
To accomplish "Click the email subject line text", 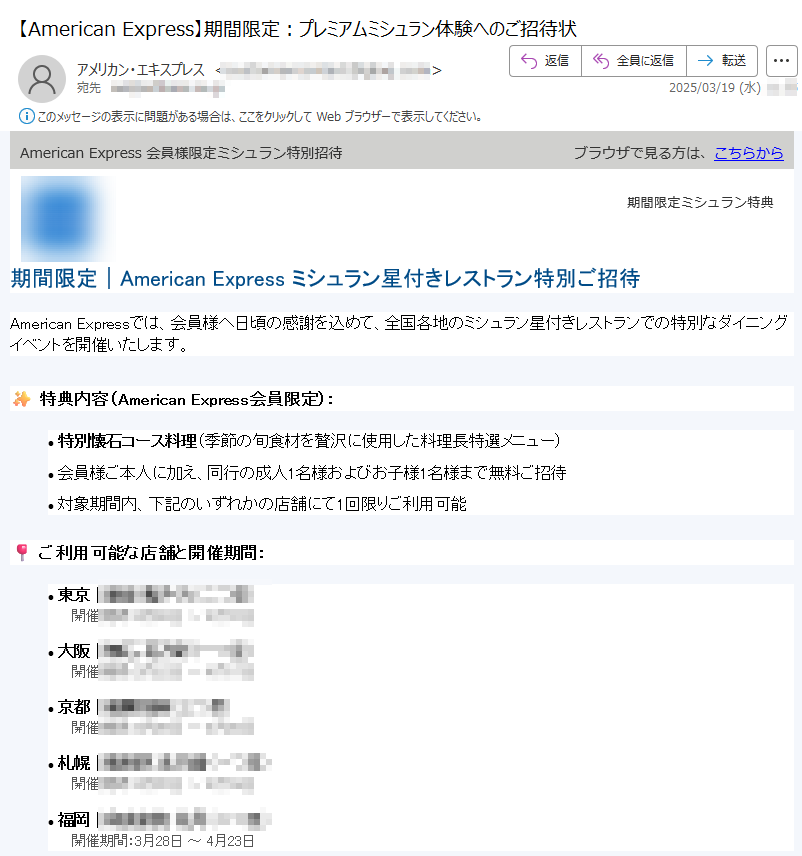I will (x=295, y=28).
